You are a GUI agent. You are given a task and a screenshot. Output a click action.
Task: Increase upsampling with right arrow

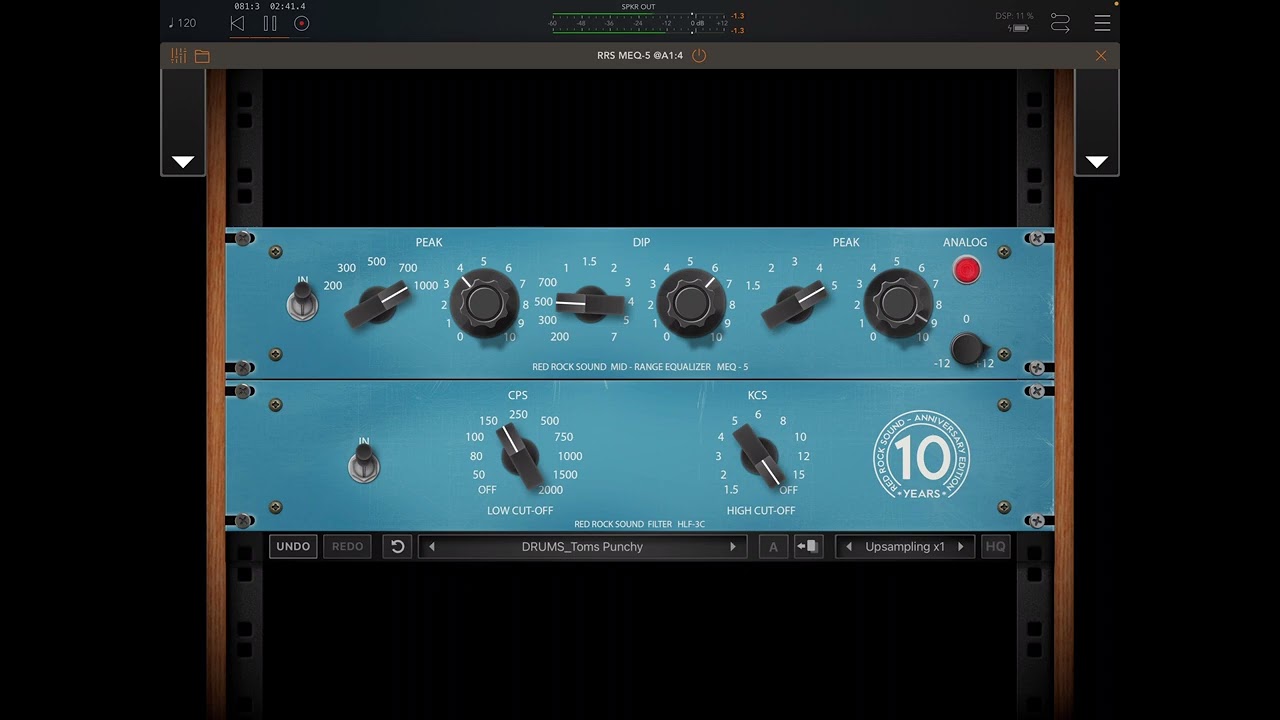click(961, 547)
